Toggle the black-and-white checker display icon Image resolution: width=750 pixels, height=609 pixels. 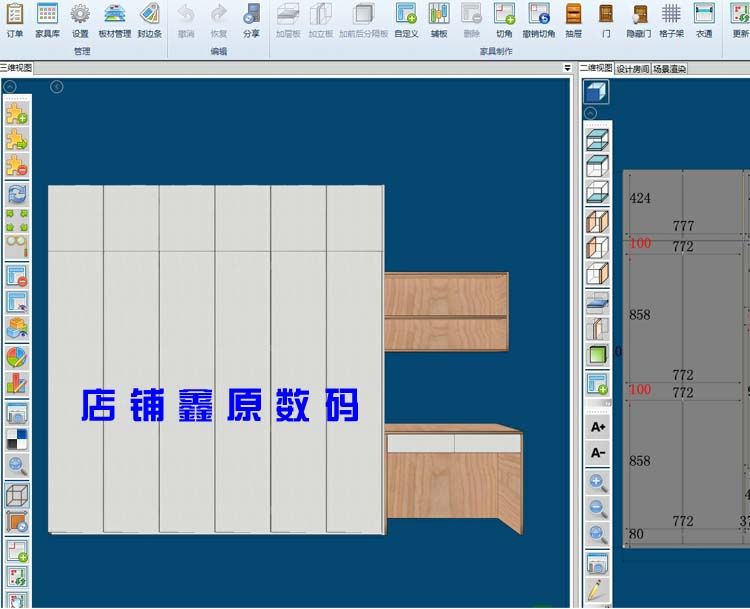[17, 439]
